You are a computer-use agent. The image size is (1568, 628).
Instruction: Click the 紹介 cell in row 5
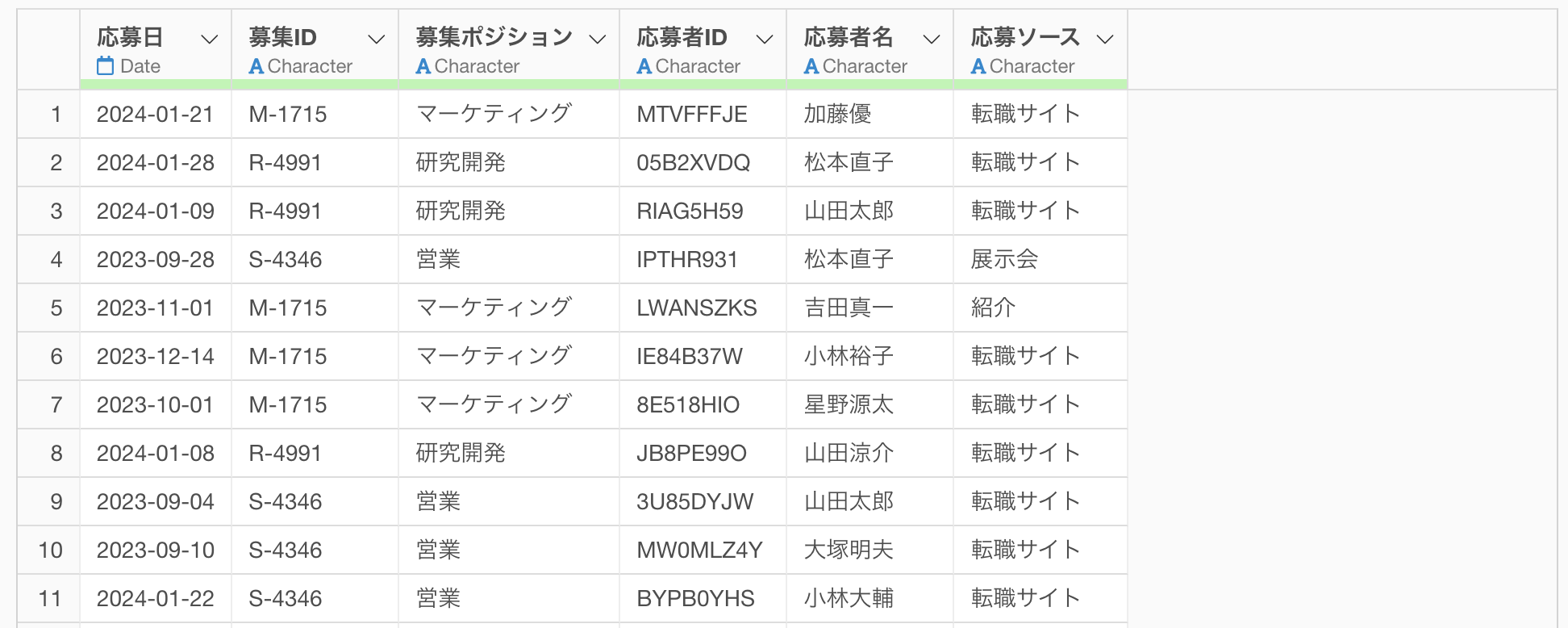993,308
